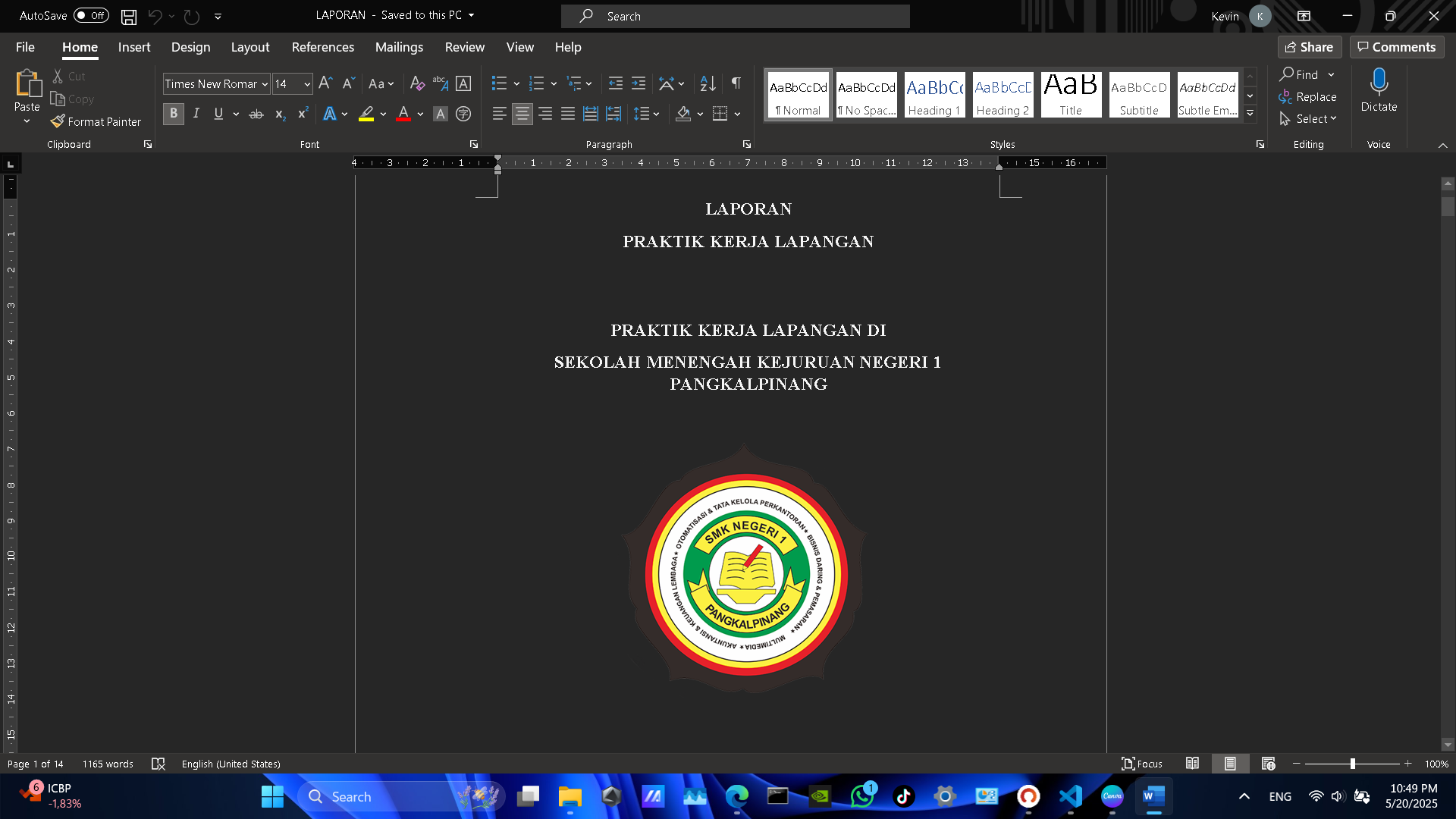This screenshot has width=1456, height=819.
Task: Click the Increase Indent icon
Action: pyautogui.click(x=639, y=83)
